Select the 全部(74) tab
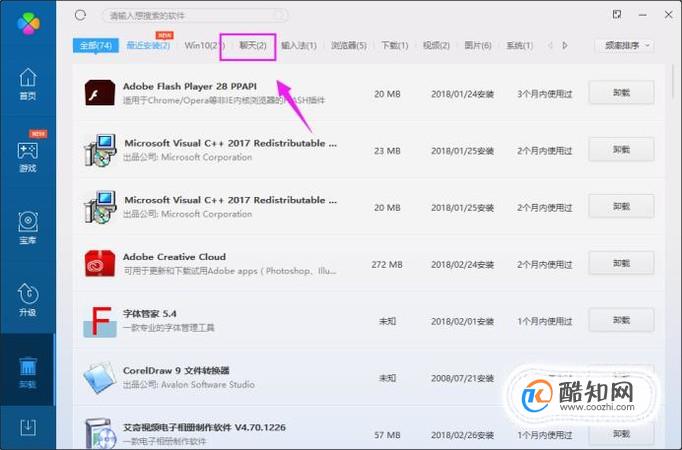Image resolution: width=682 pixels, height=450 pixels. coord(96,45)
